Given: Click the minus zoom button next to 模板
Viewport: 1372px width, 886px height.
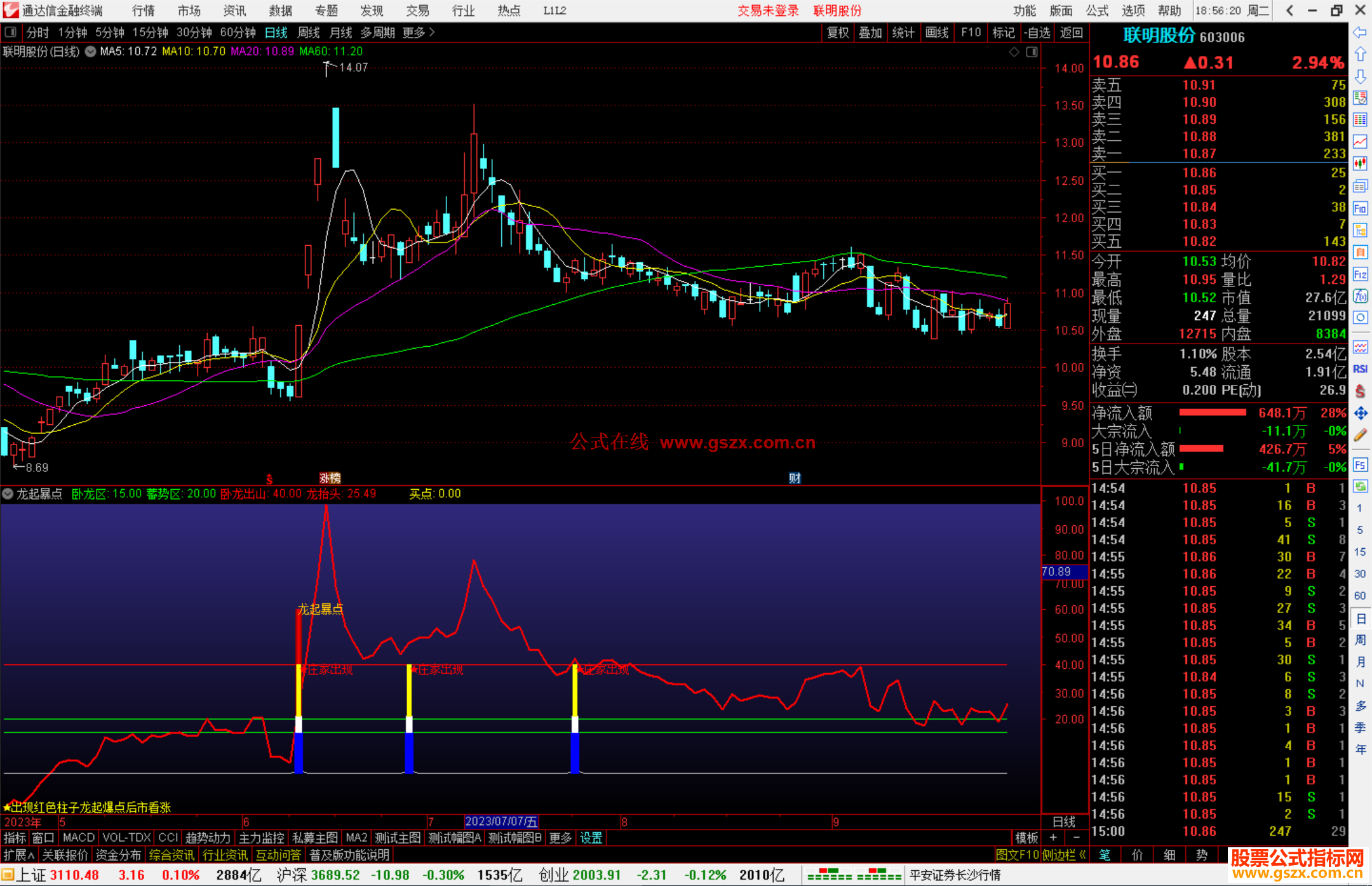Looking at the screenshot, I should click(1076, 838).
